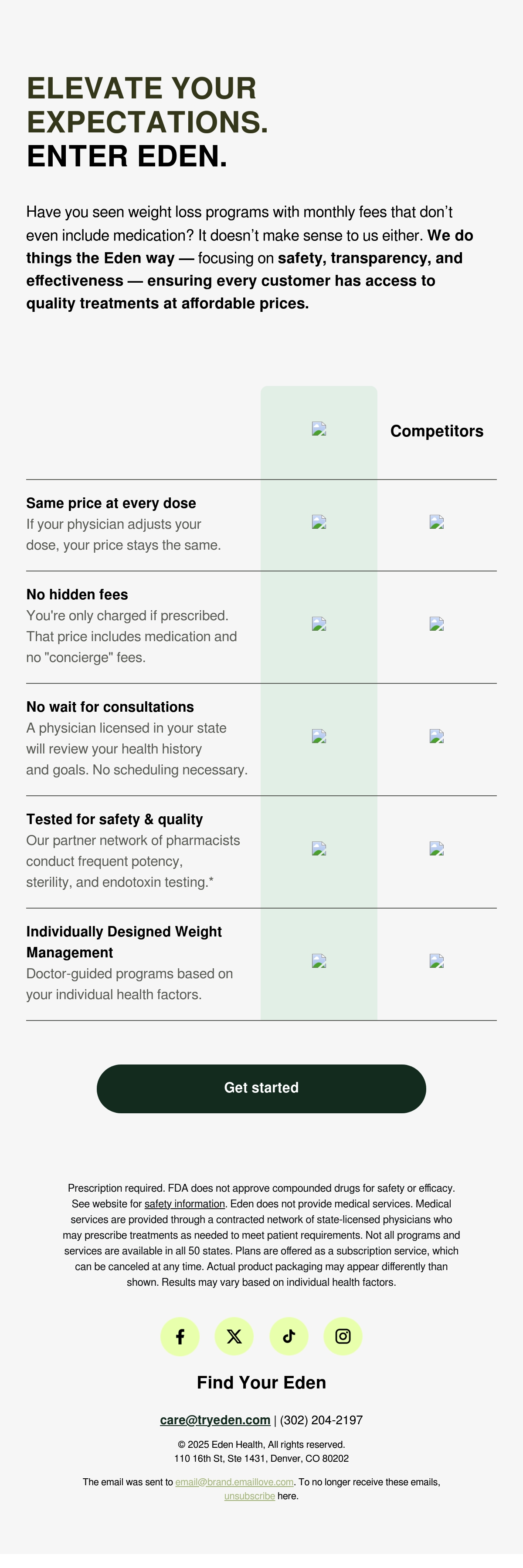Click Eden icon for No hidden fees row
Viewport: 523px width, 1568px height.
point(319,624)
